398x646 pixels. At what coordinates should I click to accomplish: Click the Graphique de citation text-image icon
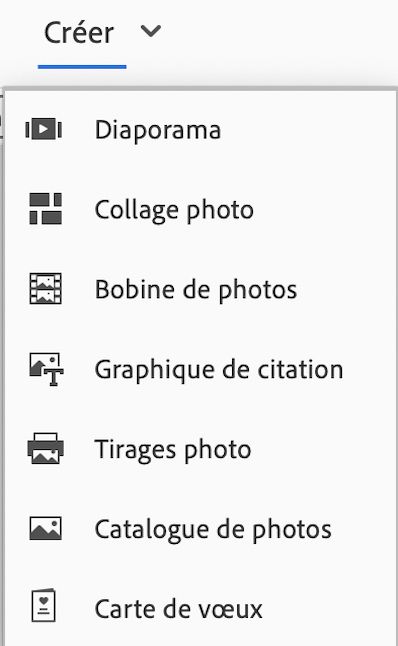pyautogui.click(x=46, y=369)
